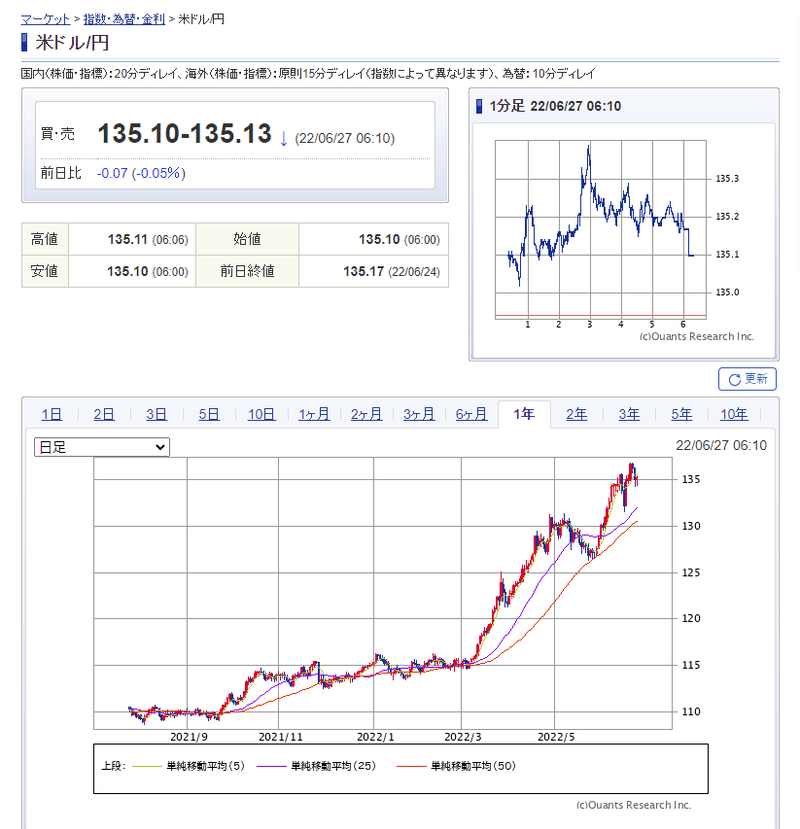The image size is (800, 829).
Task: Switch to the 3日 chart tab
Action: point(156,414)
